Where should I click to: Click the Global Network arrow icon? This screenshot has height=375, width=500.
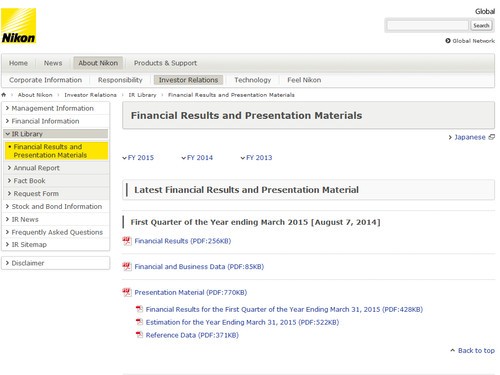[448, 41]
